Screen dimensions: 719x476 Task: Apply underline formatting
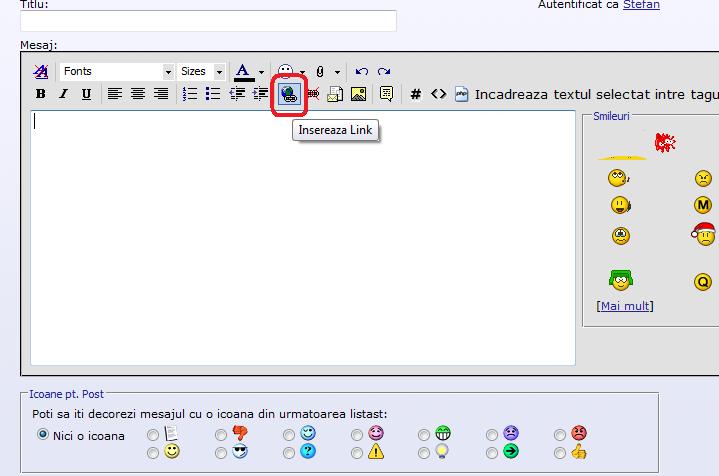tap(86, 94)
